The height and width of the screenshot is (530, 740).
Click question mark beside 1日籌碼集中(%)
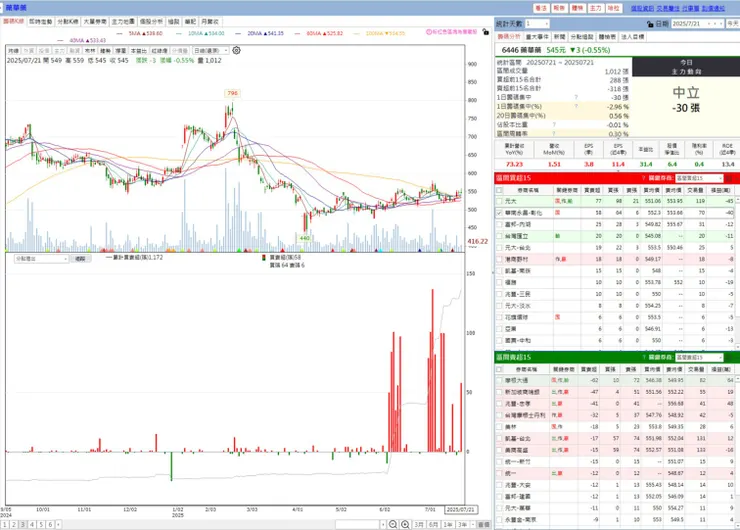[x=576, y=106]
